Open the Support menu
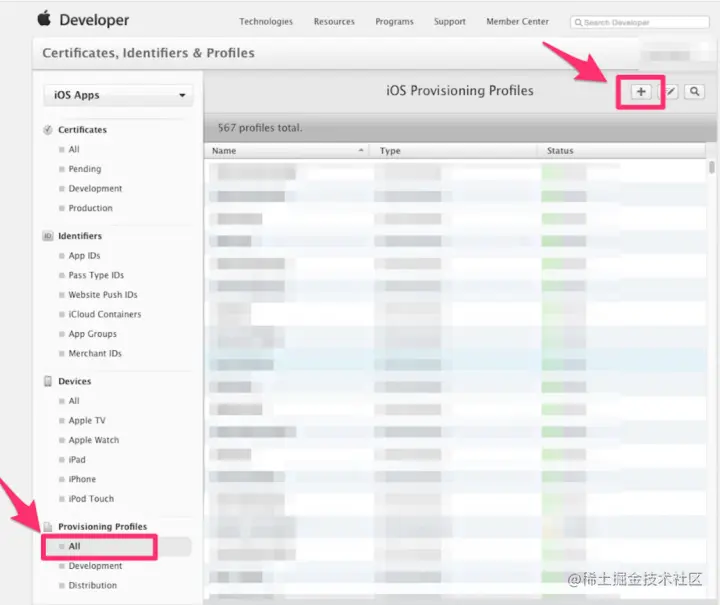This screenshot has width=720, height=605. (450, 22)
